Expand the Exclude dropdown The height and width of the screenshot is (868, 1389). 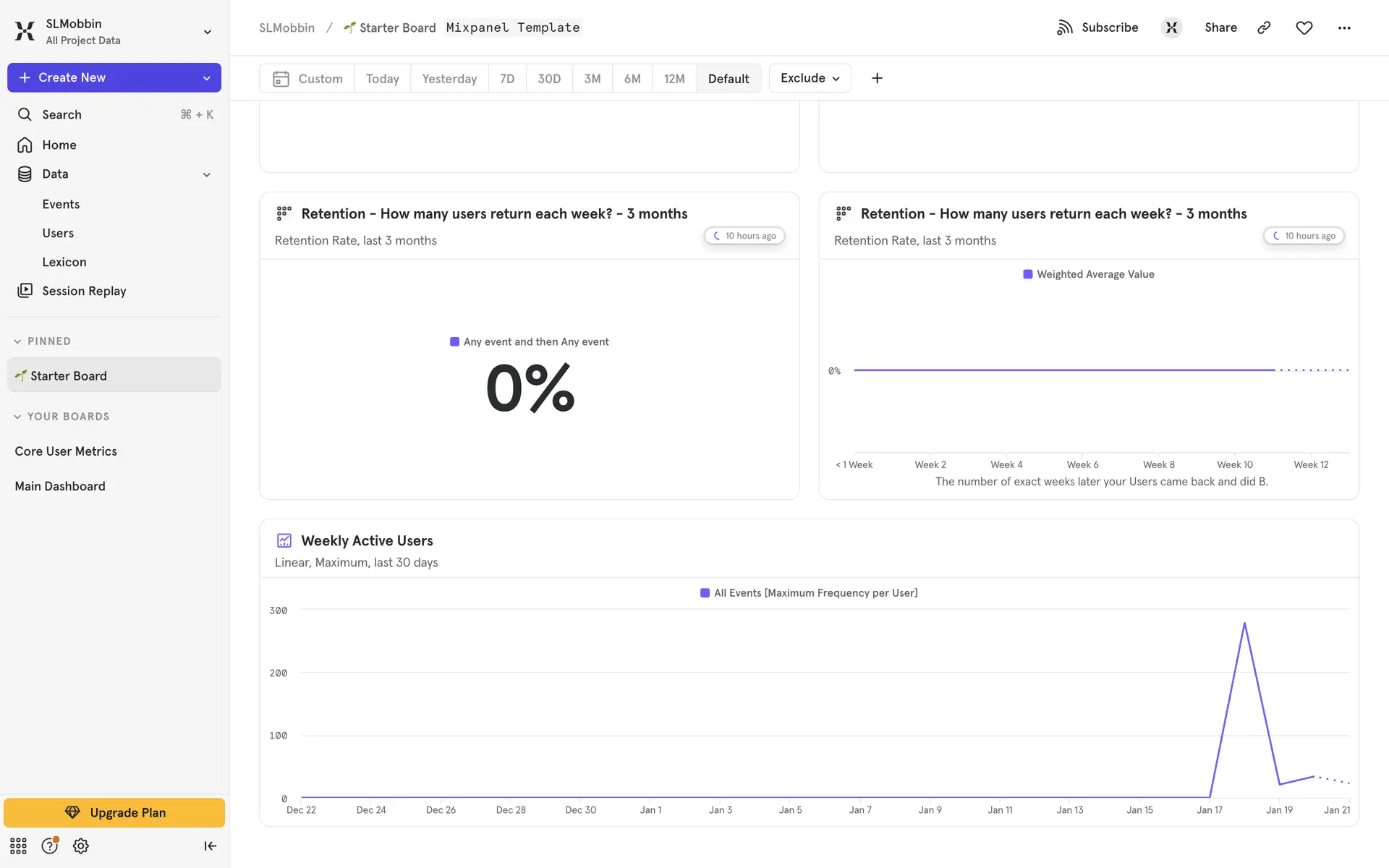(810, 78)
